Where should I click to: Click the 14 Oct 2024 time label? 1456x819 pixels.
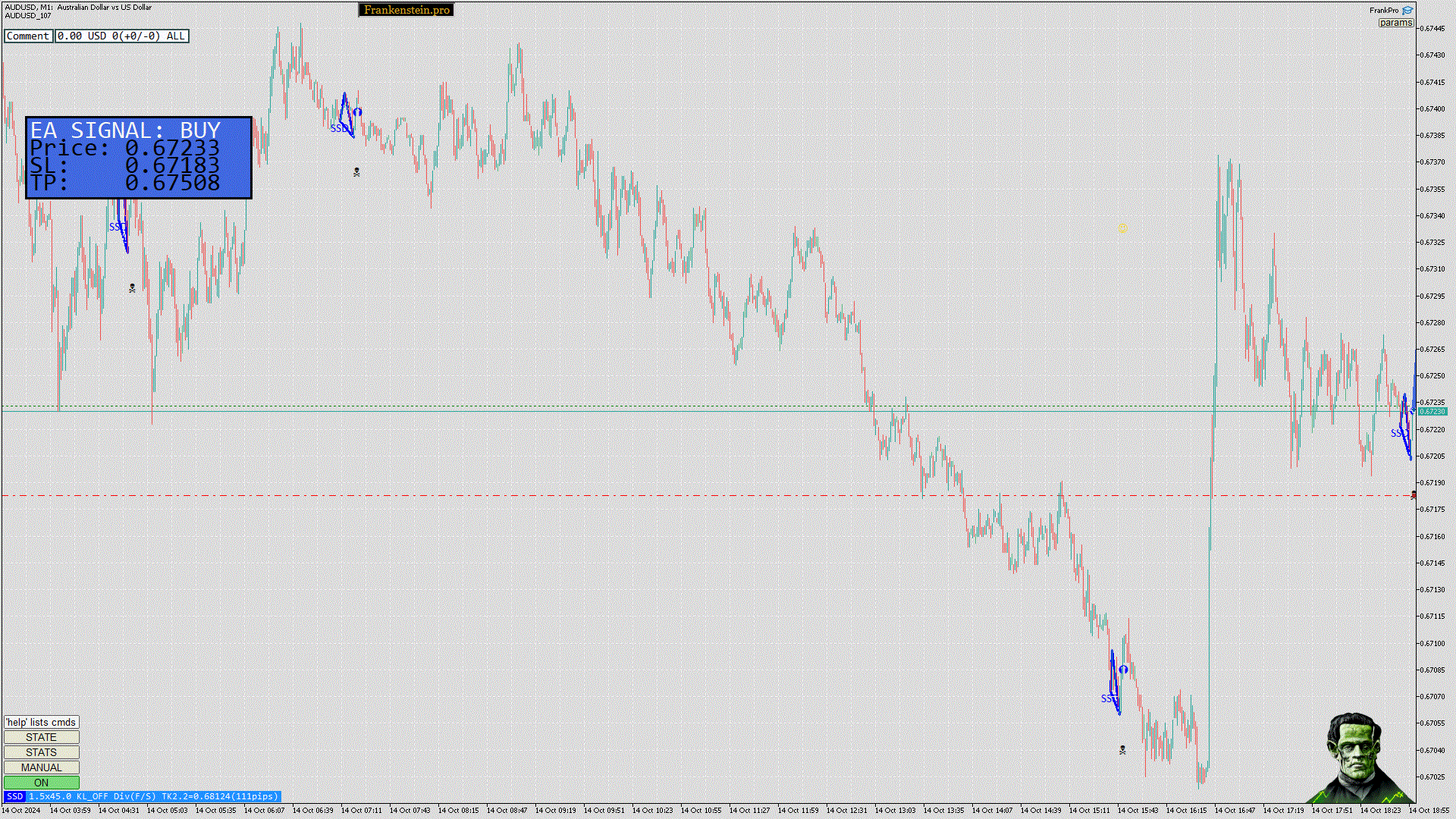coord(21,810)
